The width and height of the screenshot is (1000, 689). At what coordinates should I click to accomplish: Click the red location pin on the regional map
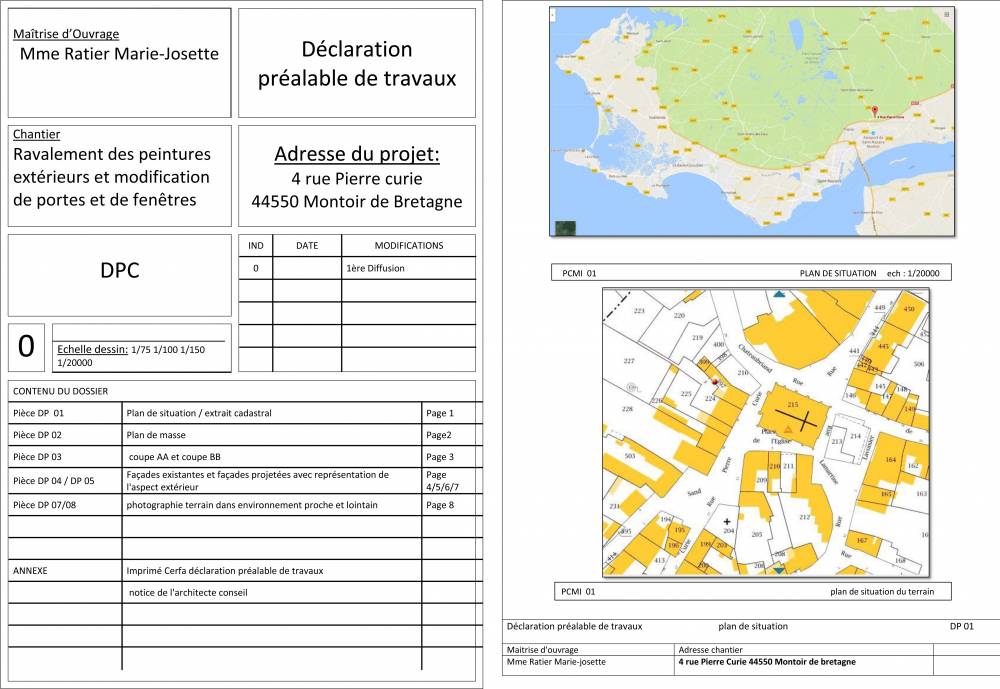point(874,111)
